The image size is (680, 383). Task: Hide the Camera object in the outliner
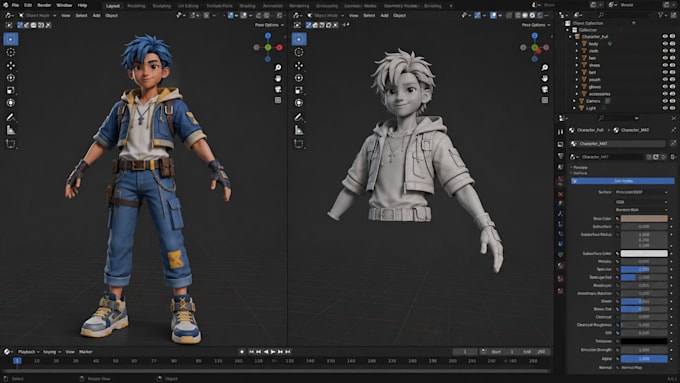click(665, 101)
